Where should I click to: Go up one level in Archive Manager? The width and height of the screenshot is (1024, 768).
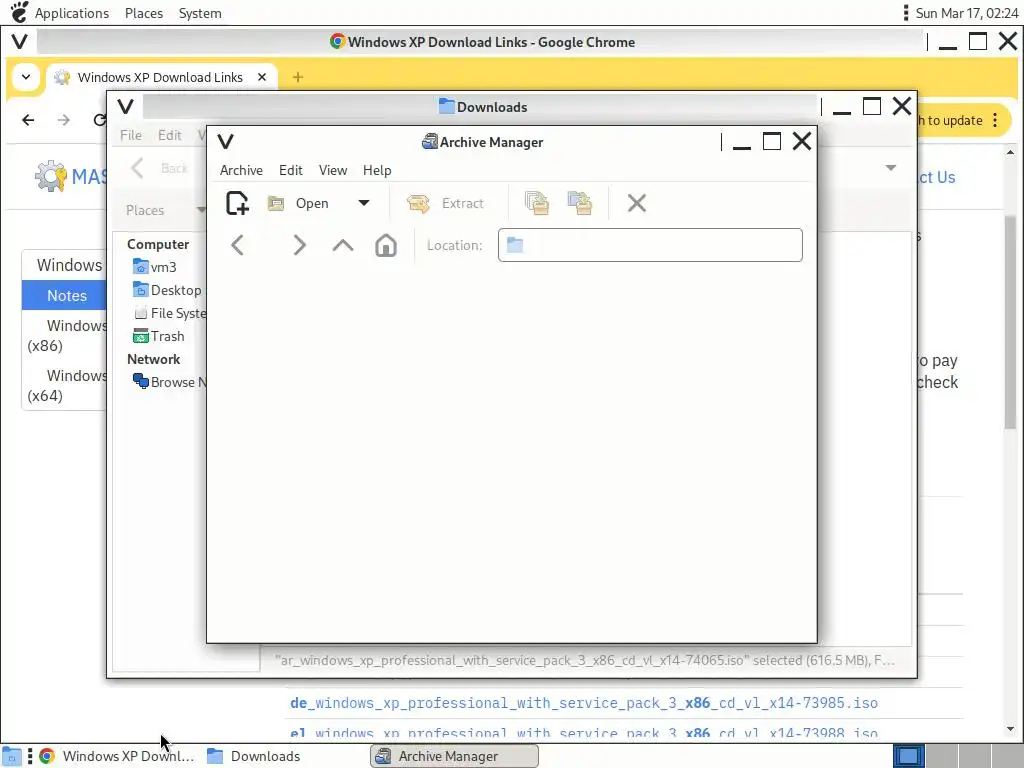[x=343, y=246]
